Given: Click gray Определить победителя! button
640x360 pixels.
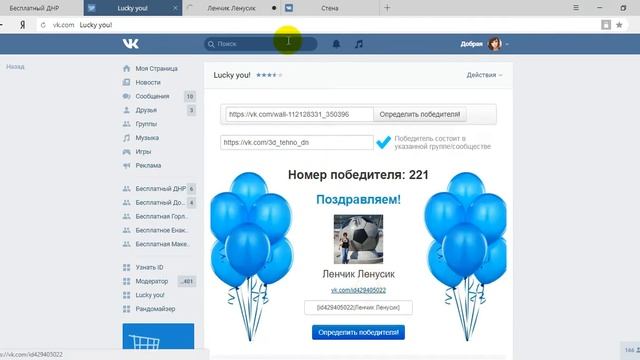Looking at the screenshot, I should coord(420,115).
